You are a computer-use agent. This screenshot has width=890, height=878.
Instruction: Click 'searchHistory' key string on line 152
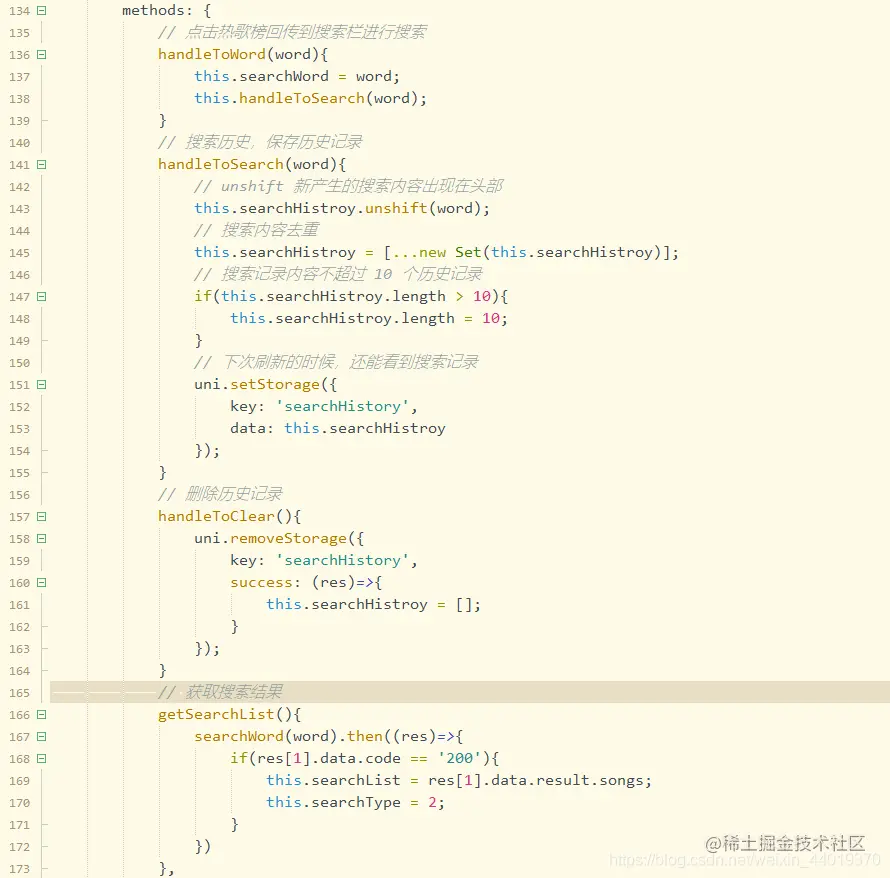pos(342,406)
